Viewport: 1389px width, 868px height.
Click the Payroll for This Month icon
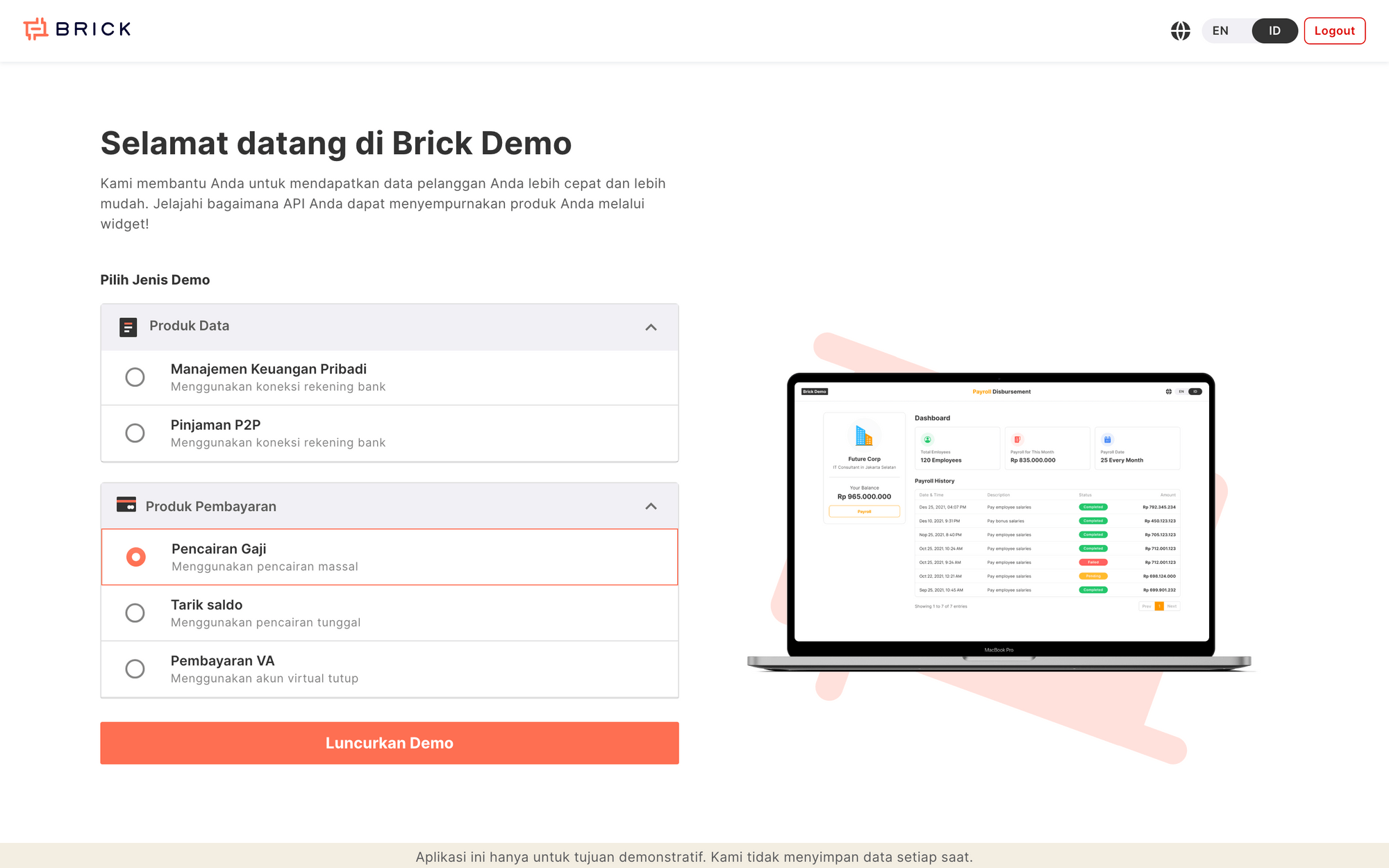tap(1017, 438)
